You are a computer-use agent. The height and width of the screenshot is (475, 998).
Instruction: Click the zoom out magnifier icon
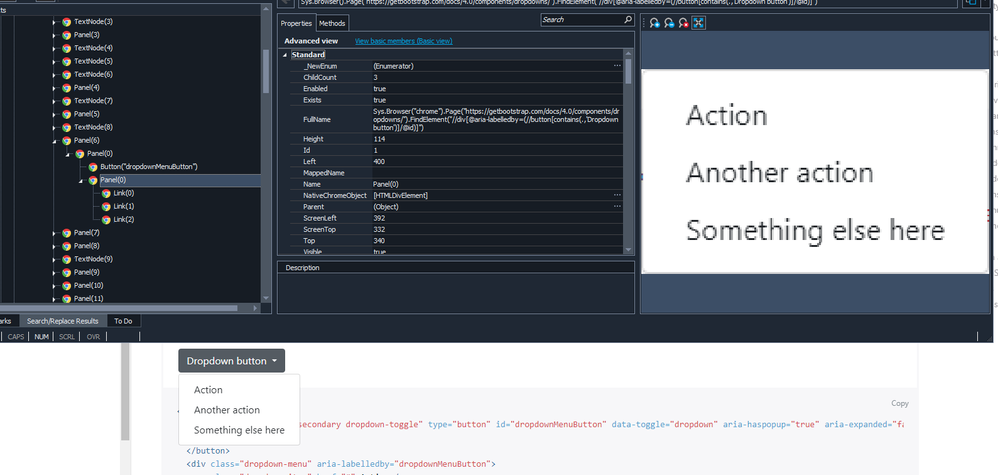click(668, 23)
